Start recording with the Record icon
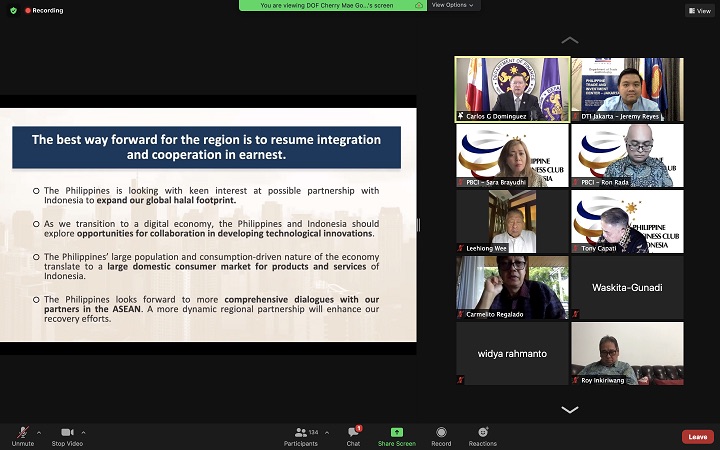The image size is (720, 450). [441, 432]
